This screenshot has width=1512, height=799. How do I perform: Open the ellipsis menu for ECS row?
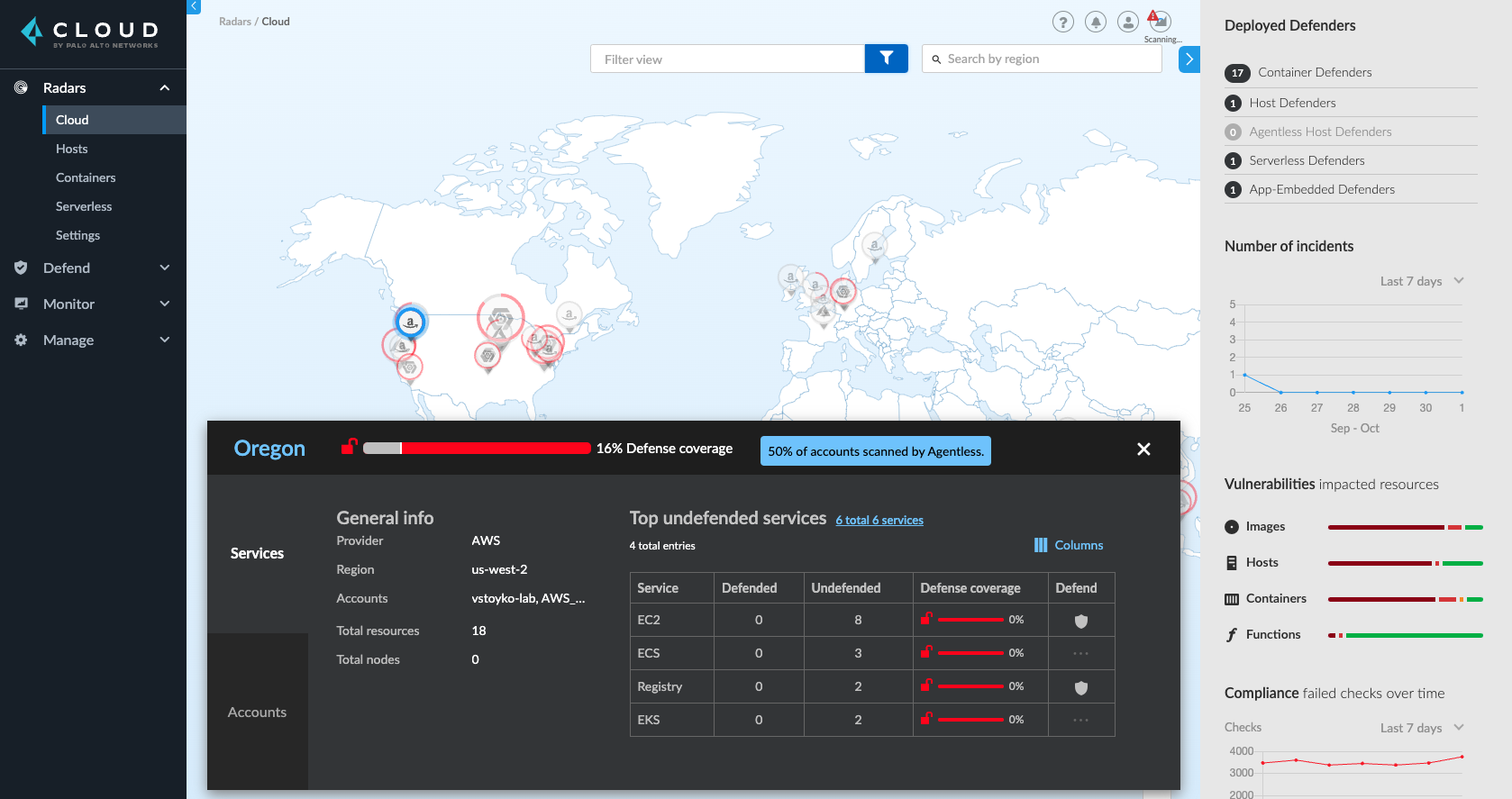[x=1081, y=653]
